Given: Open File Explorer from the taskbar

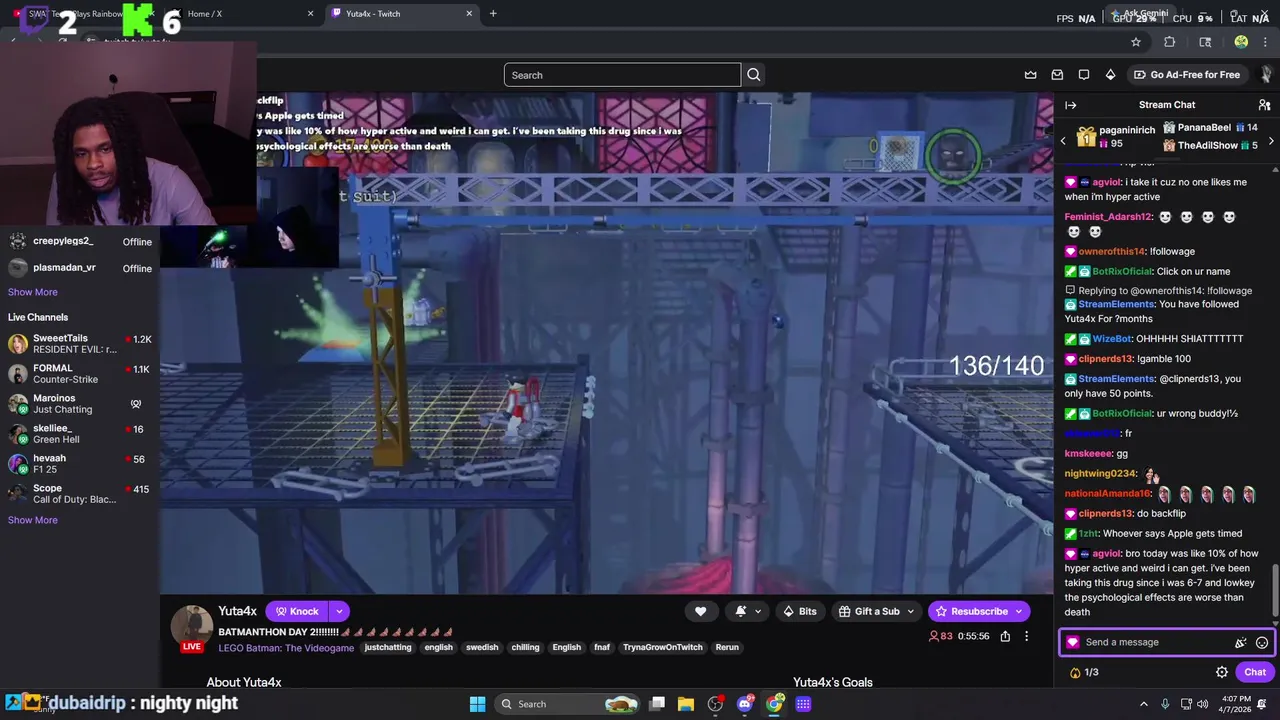Looking at the screenshot, I should click(686, 704).
